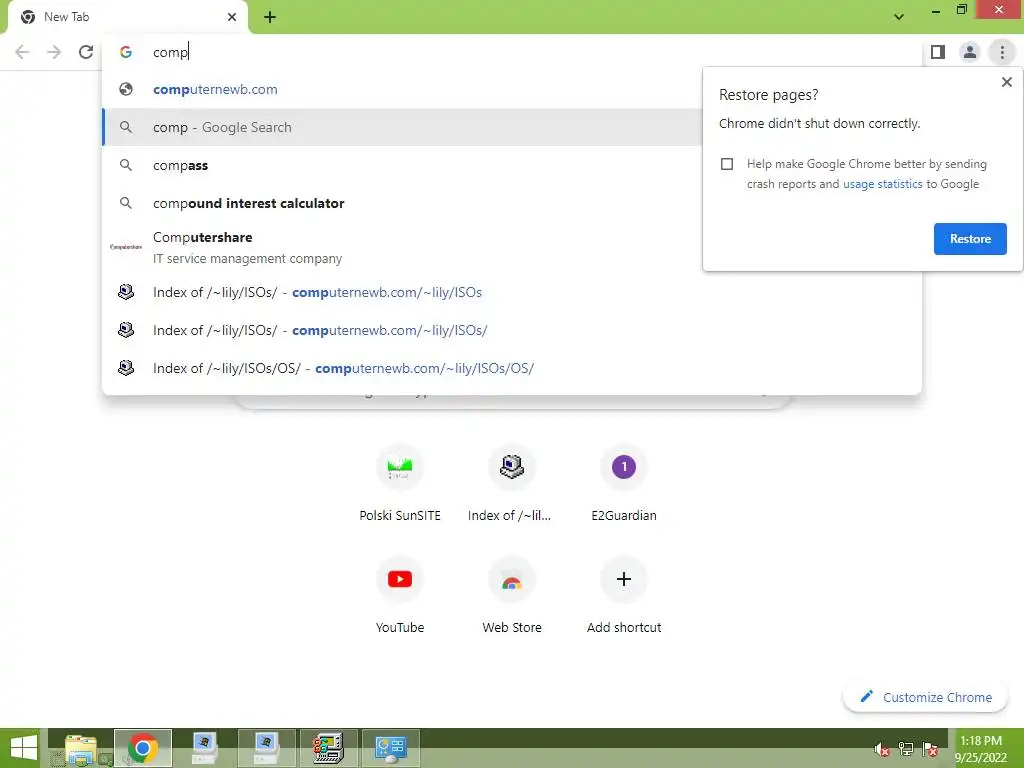1024x768 pixels.
Task: Open a new tab with the plus icon
Action: pyautogui.click(x=270, y=17)
